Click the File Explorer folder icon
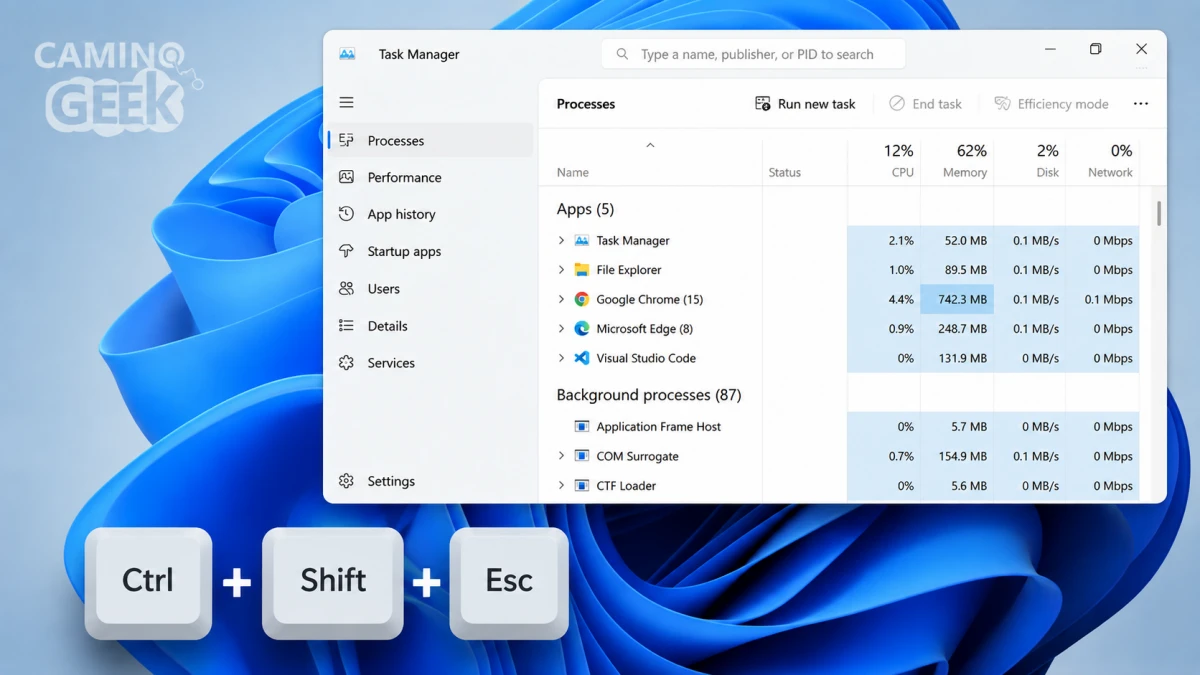 coord(581,270)
